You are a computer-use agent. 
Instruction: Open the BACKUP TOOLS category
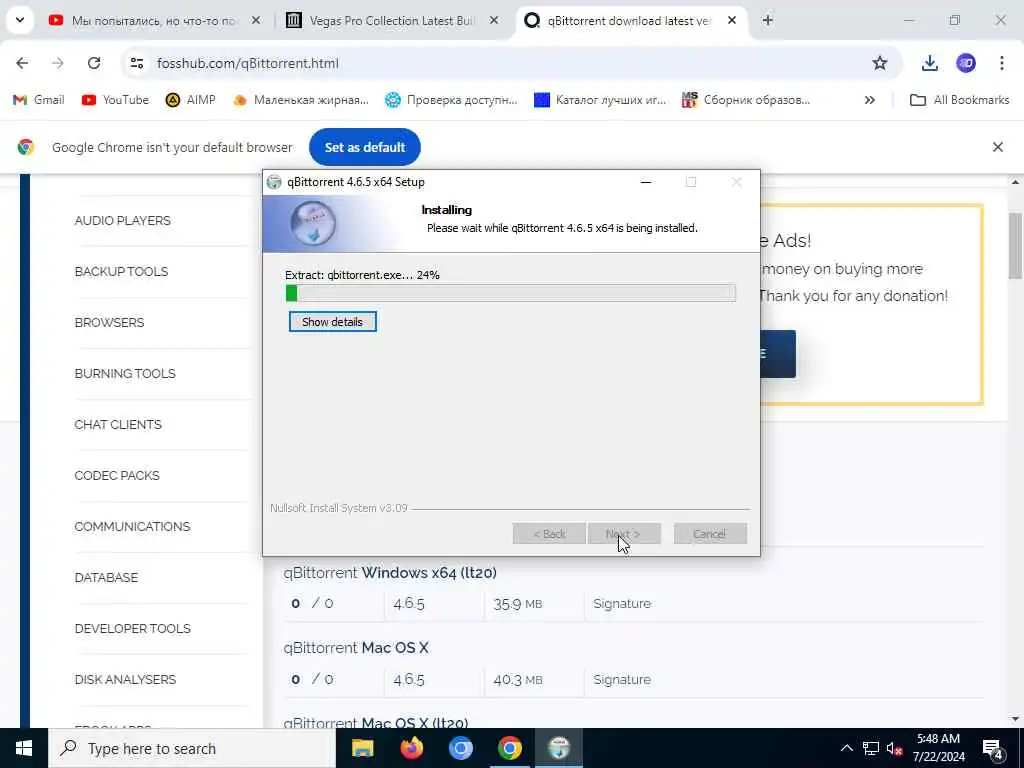pyautogui.click(x=121, y=272)
